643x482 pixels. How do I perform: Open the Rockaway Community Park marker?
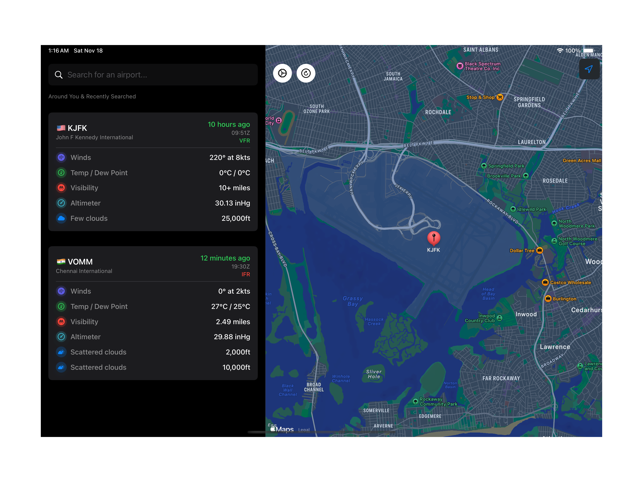415,401
